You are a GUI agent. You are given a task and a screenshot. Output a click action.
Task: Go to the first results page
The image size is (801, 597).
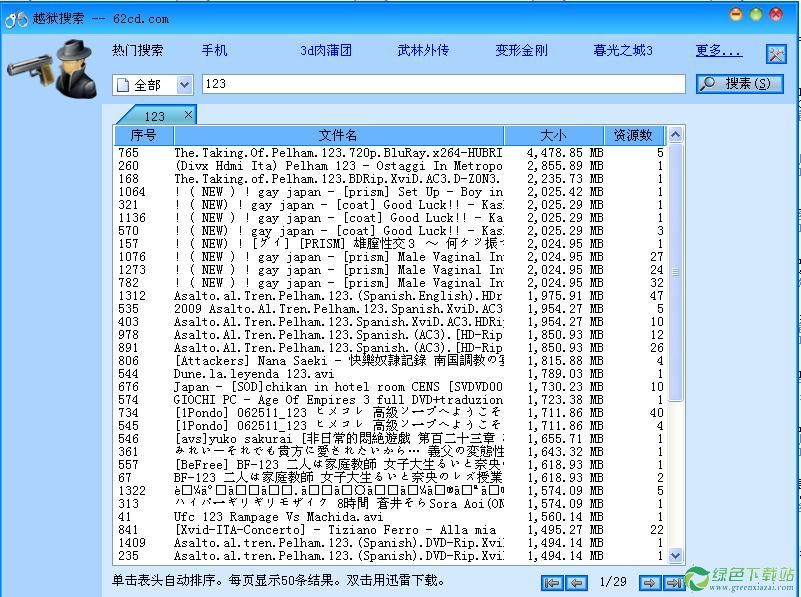tap(552, 582)
